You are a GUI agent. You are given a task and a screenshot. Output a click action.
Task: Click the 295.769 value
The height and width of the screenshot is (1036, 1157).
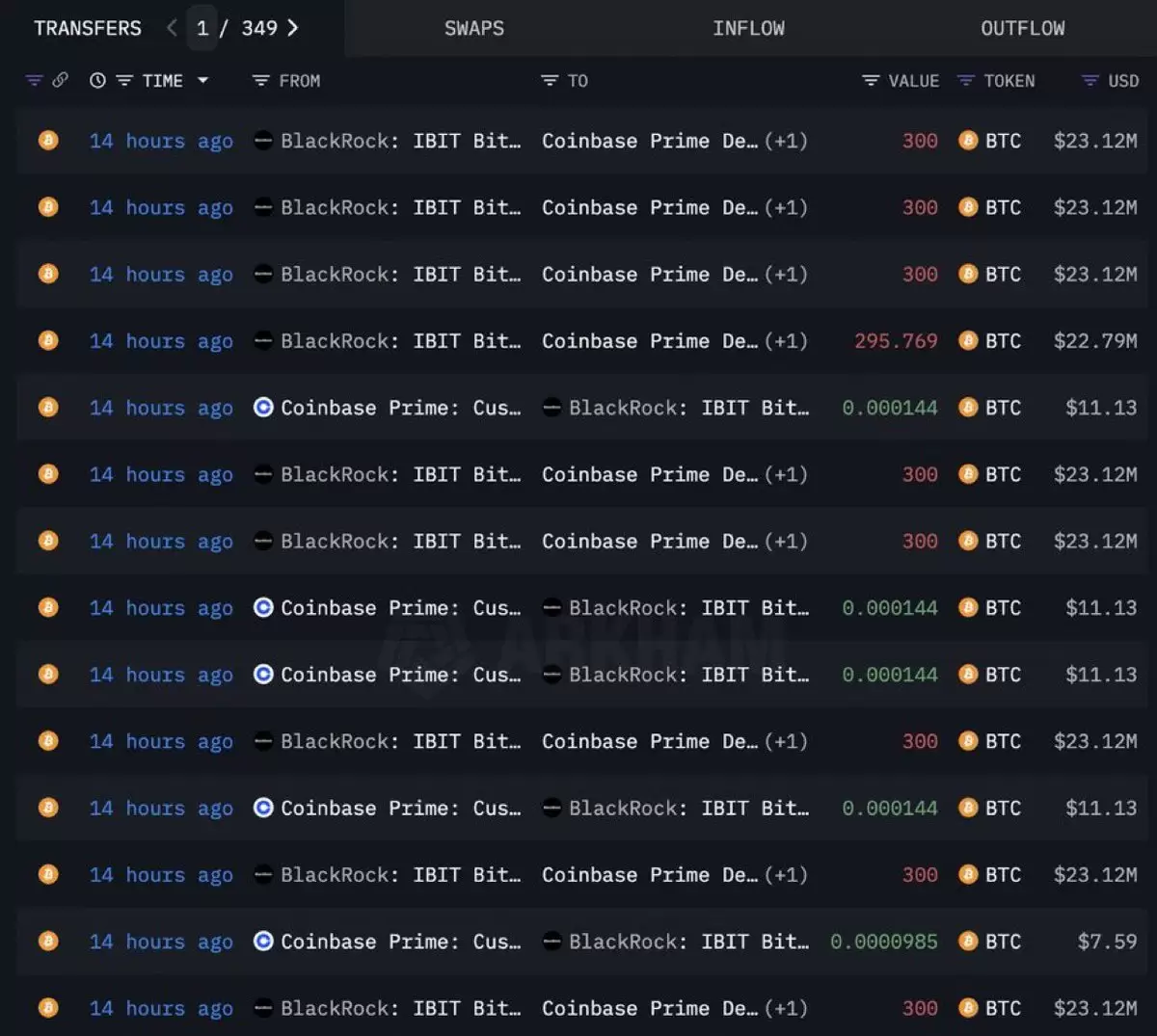896,341
